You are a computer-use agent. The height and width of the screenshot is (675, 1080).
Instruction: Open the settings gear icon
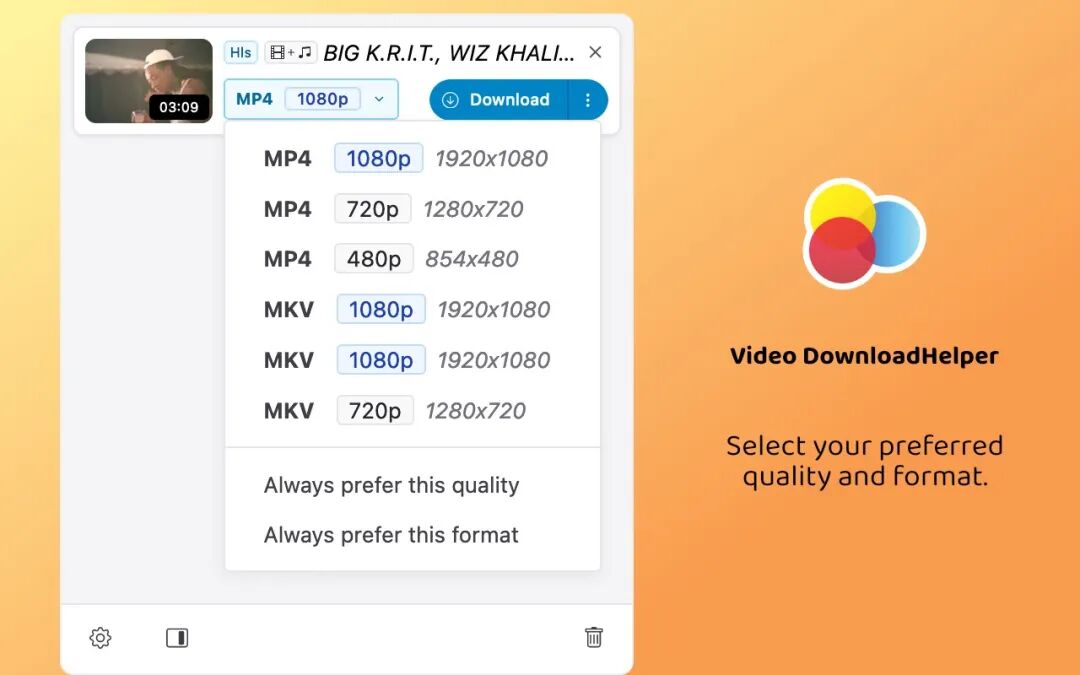click(100, 637)
